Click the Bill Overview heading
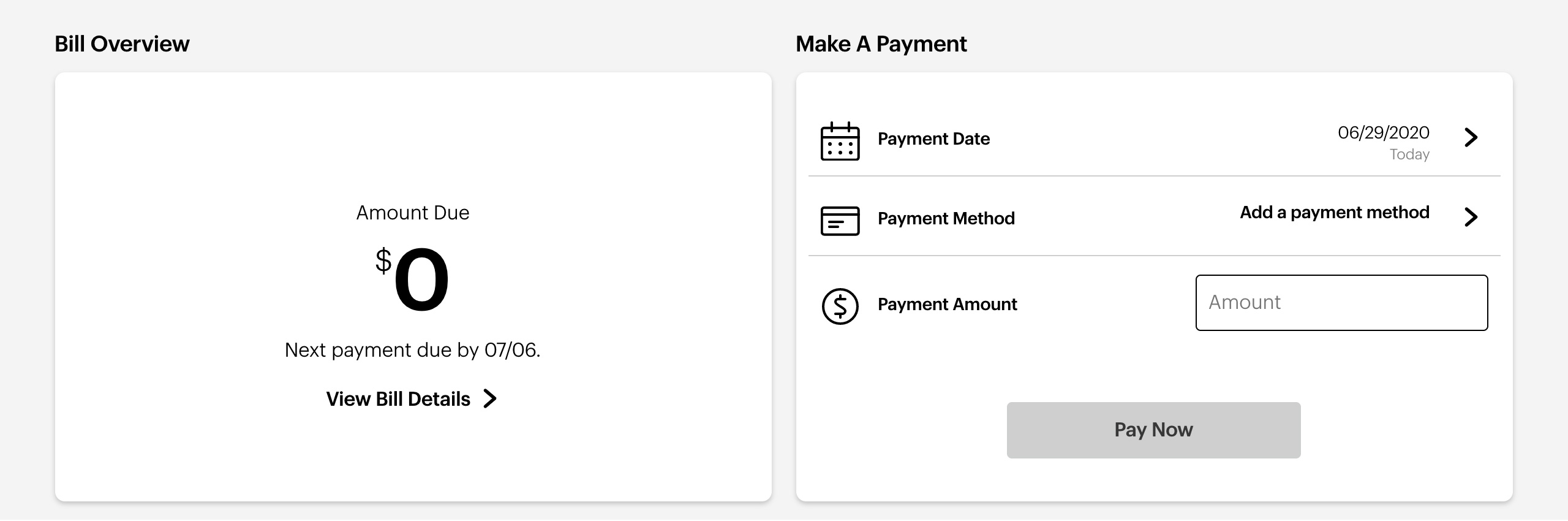The width and height of the screenshot is (1568, 521). pos(122,44)
